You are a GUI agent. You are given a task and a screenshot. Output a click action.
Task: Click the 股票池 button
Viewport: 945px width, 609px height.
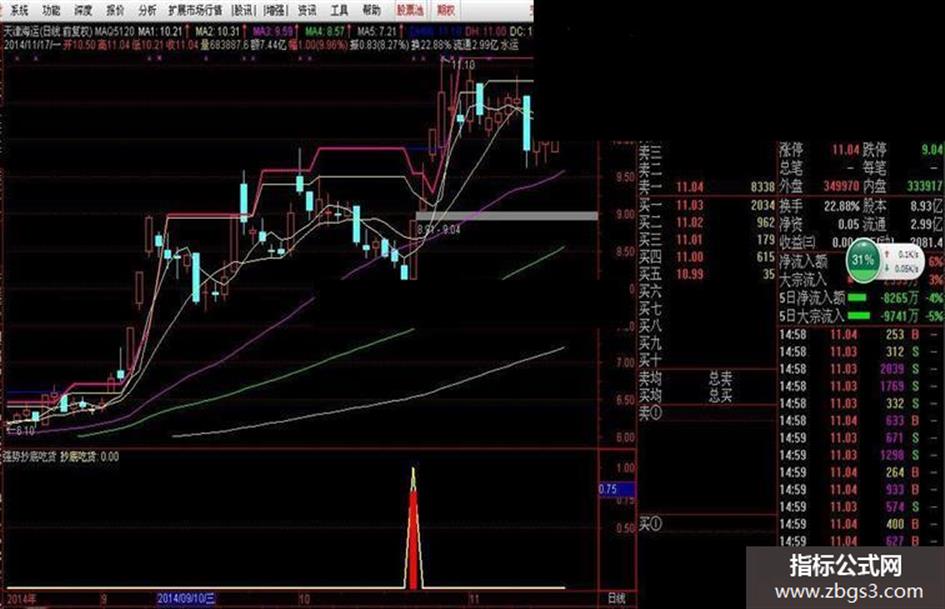click(410, 10)
